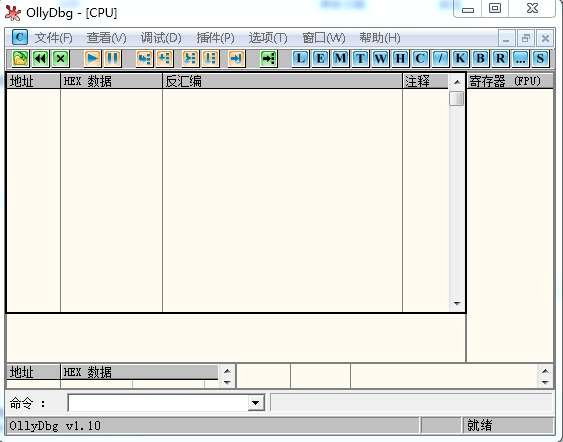Open the 文件(F) menu
The height and width of the screenshot is (442, 563).
(53, 38)
